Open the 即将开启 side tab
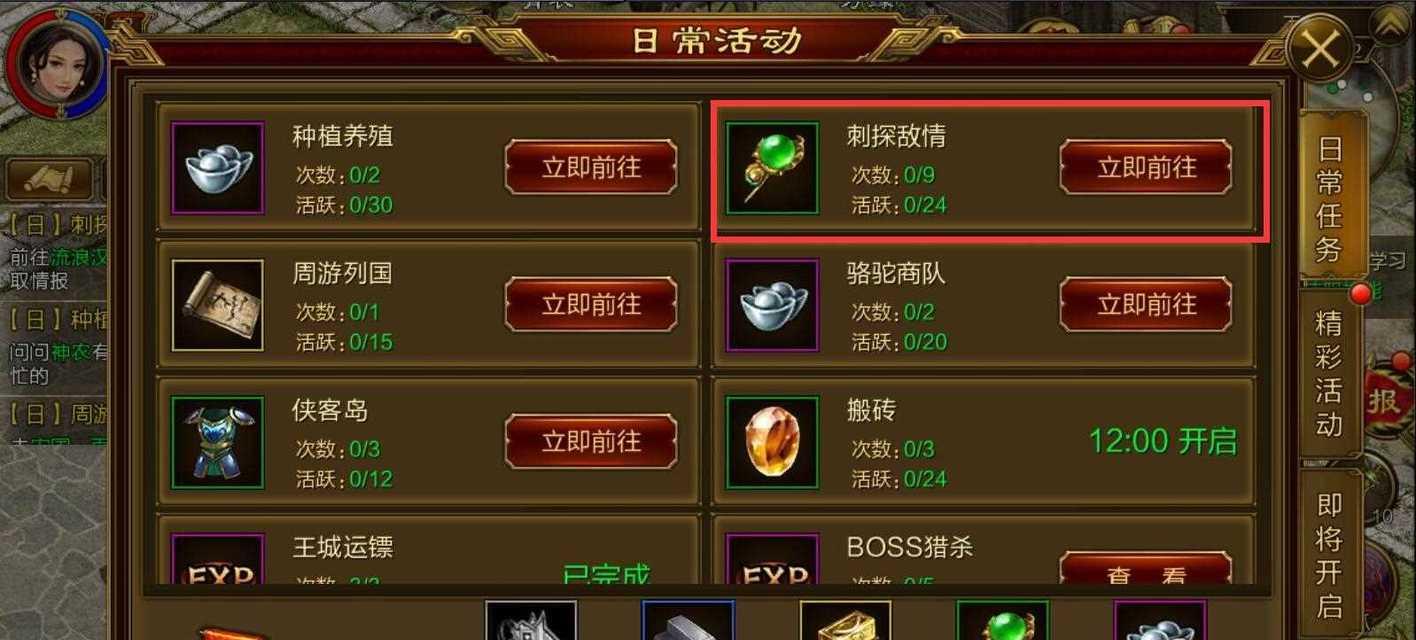The height and width of the screenshot is (640, 1416). tap(1329, 555)
